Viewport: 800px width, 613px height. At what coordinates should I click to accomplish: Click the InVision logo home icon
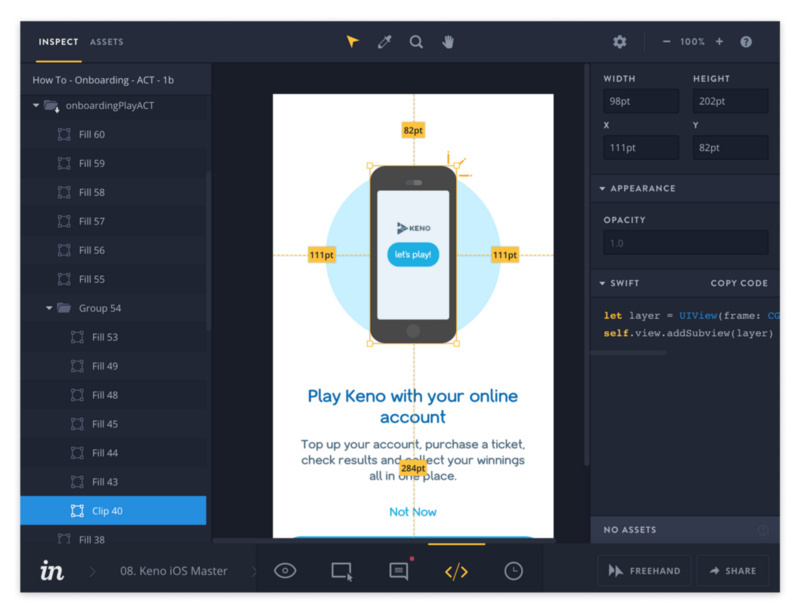[52, 571]
